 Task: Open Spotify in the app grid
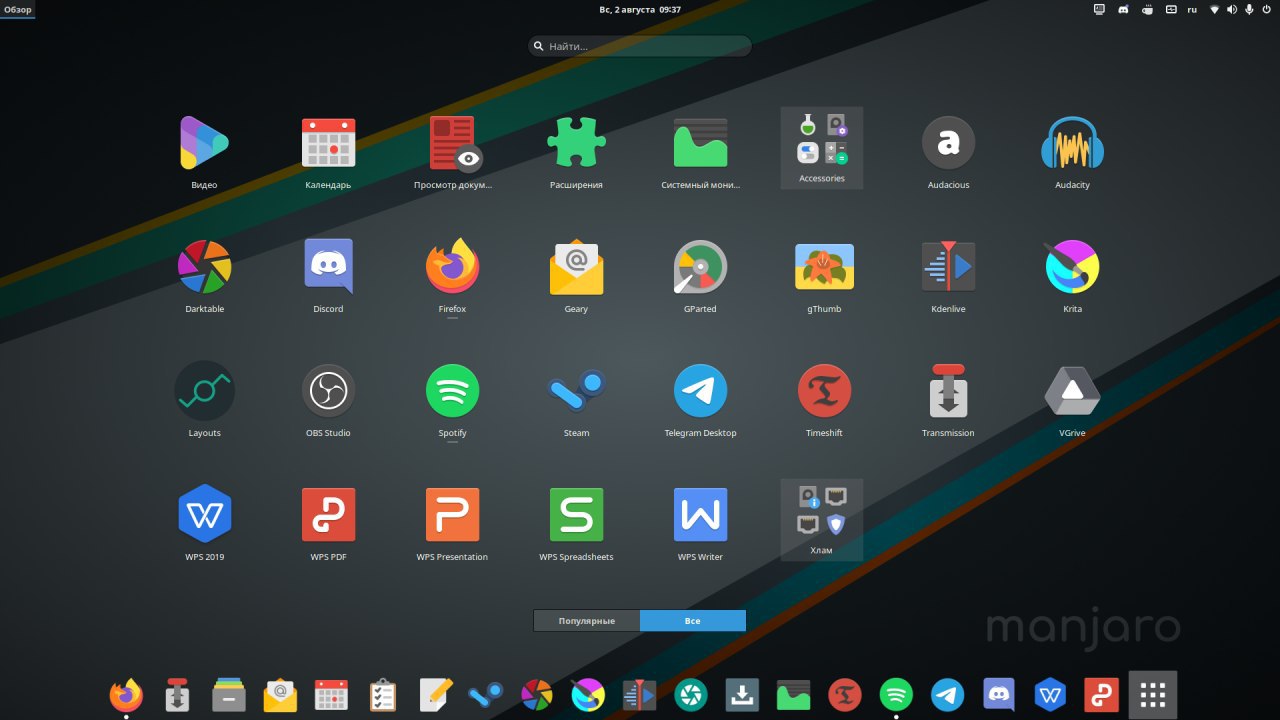point(452,391)
